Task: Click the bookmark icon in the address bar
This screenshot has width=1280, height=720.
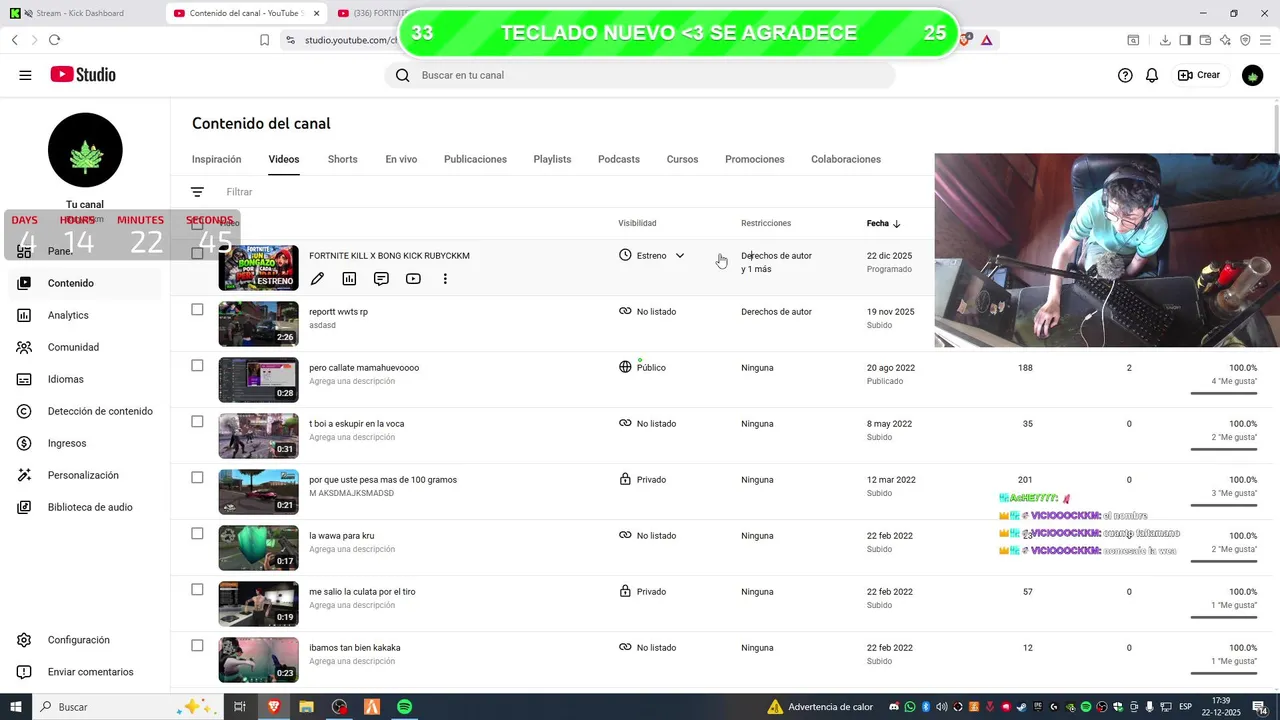Action: point(264,40)
